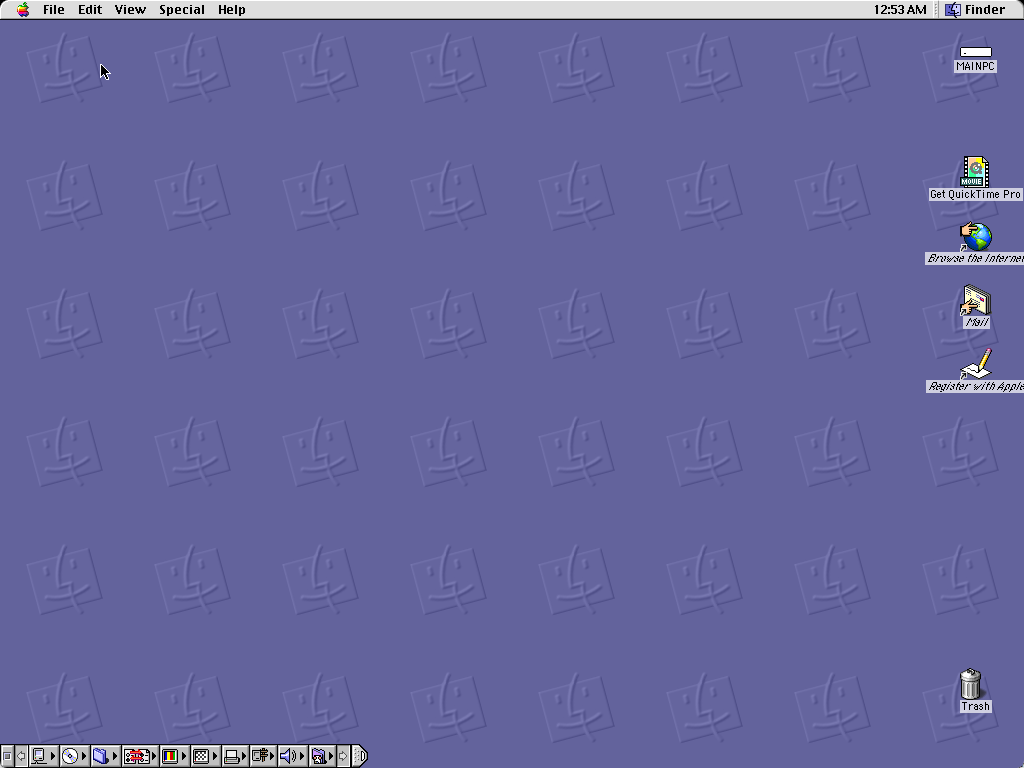Open the Special menu
Screen dimensions: 1024x768
(181, 9)
